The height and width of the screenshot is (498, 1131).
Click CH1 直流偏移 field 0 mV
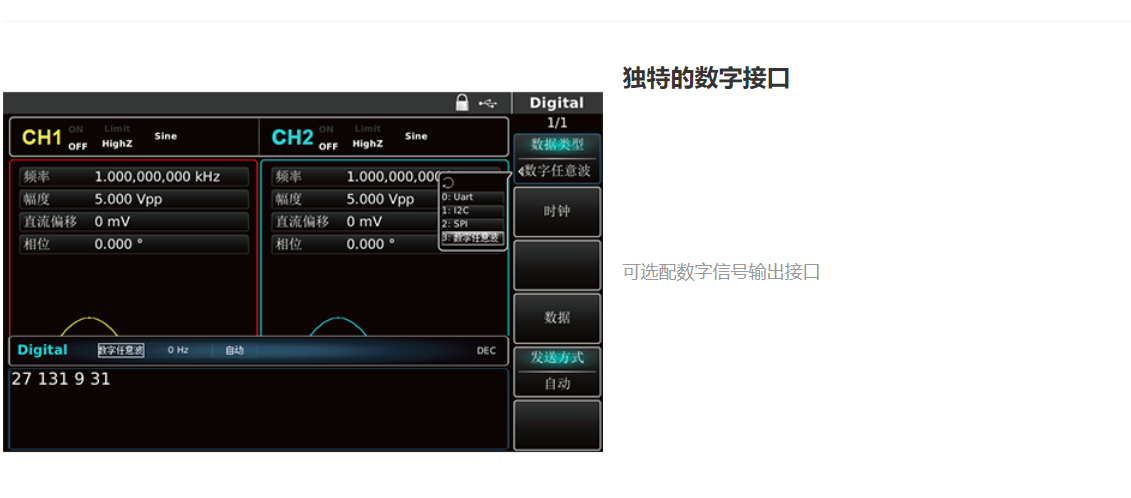tap(134, 222)
